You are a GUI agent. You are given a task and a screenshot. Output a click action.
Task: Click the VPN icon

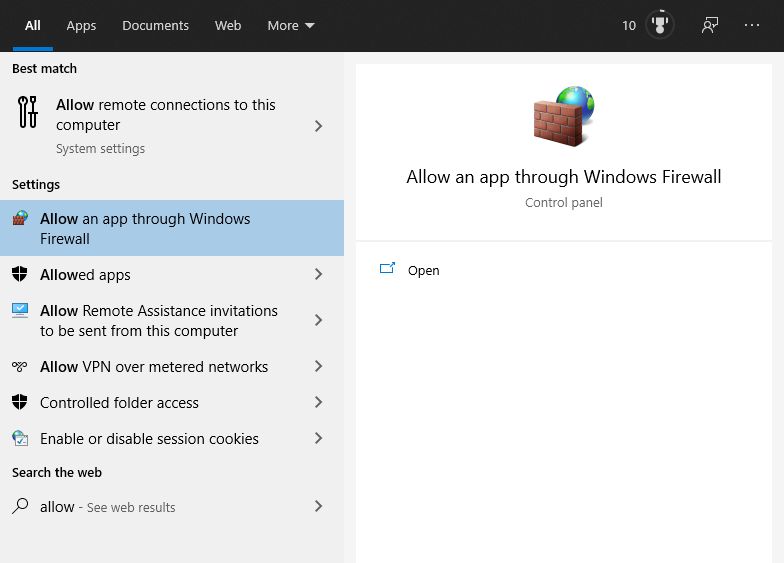(20, 366)
